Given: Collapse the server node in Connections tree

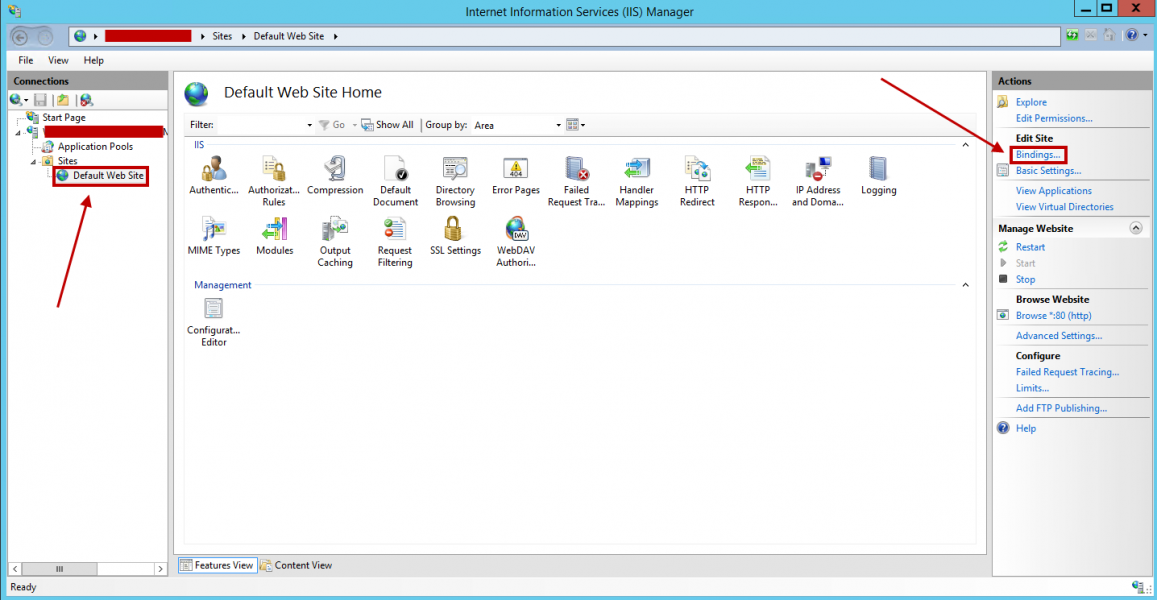Looking at the screenshot, I should click(18, 133).
